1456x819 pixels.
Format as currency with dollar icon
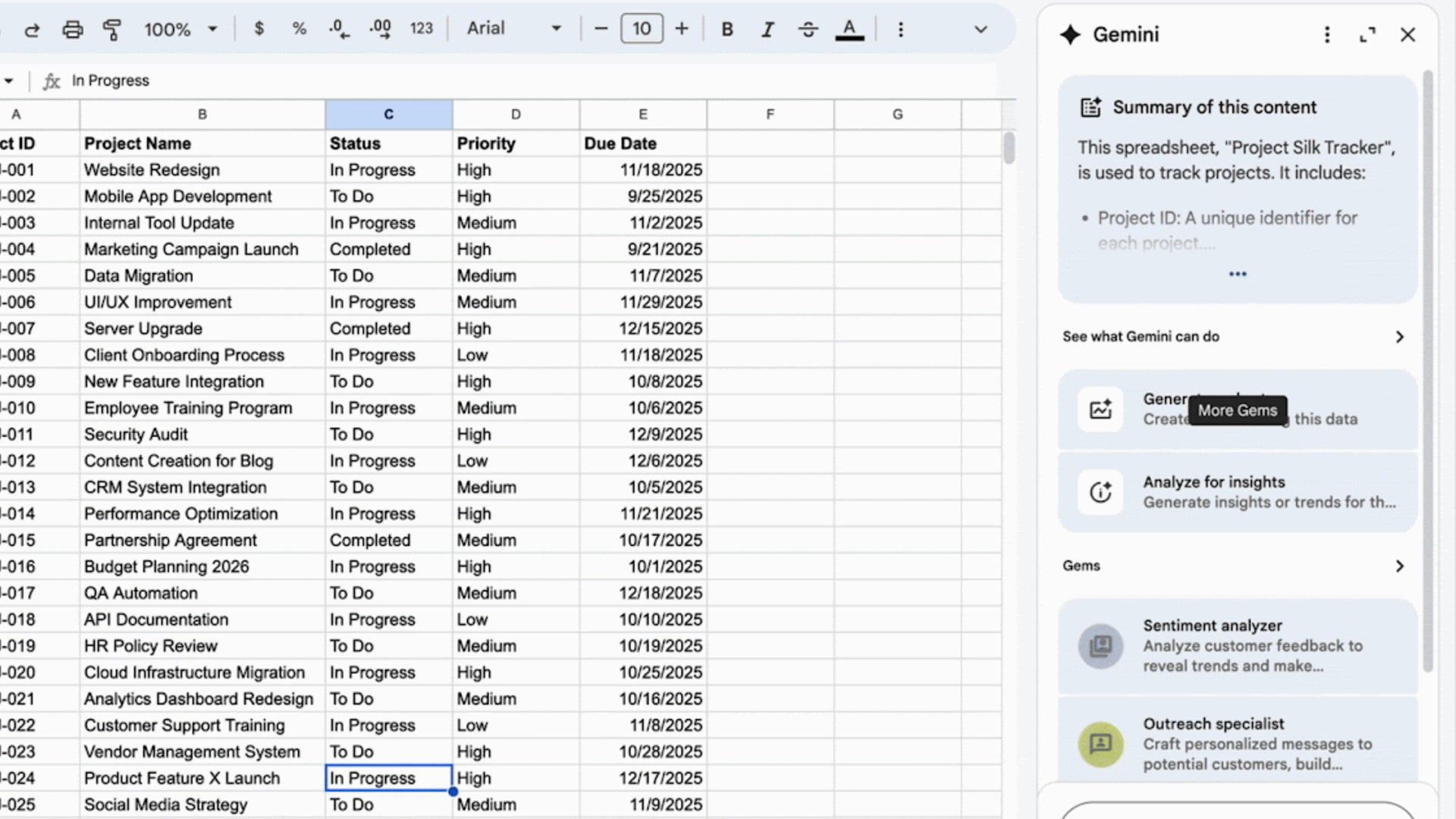coord(259,29)
